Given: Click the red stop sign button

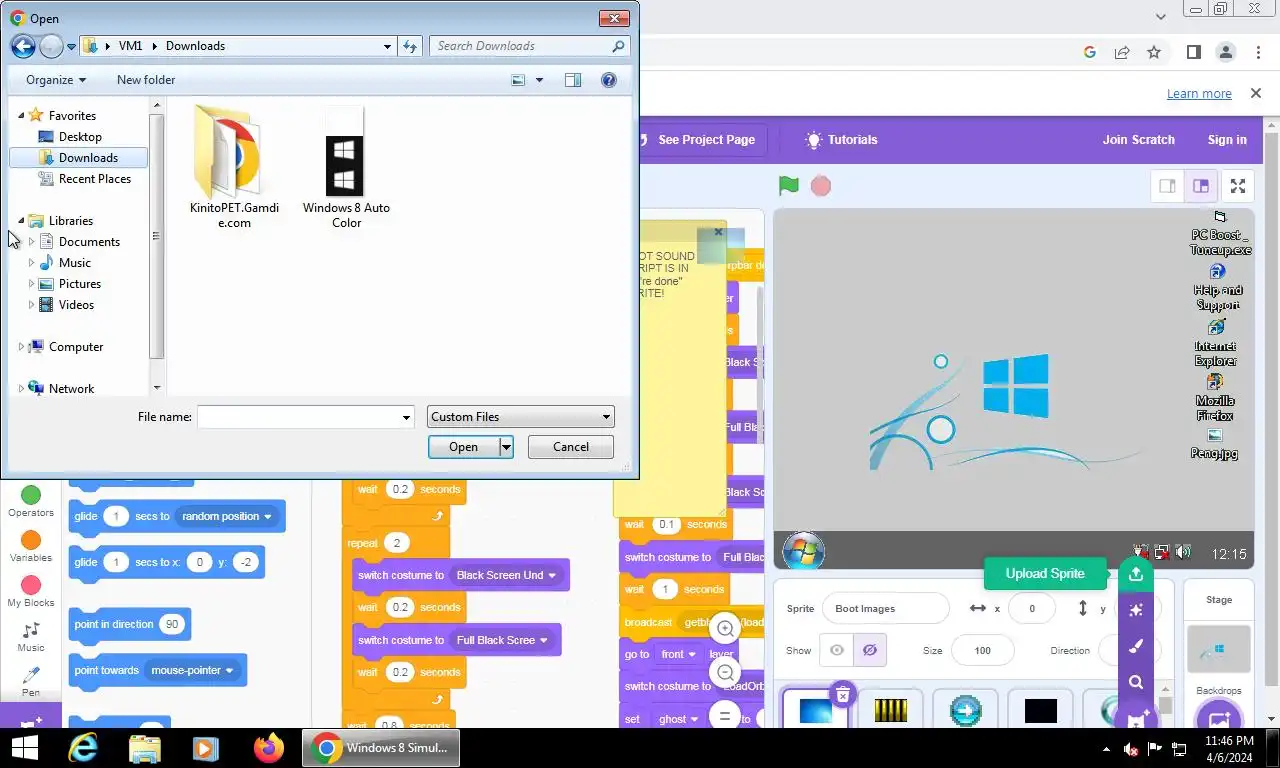Looking at the screenshot, I should click(821, 186).
